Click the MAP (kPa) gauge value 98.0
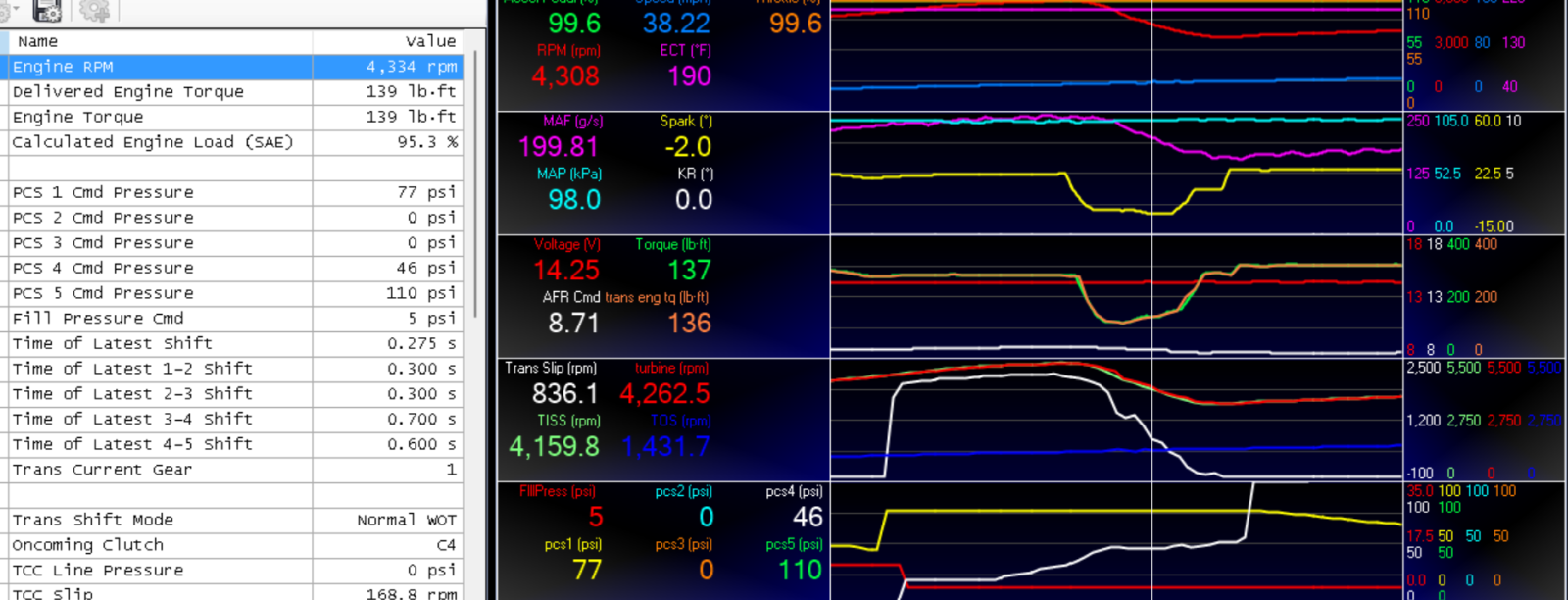 pyautogui.click(x=574, y=200)
